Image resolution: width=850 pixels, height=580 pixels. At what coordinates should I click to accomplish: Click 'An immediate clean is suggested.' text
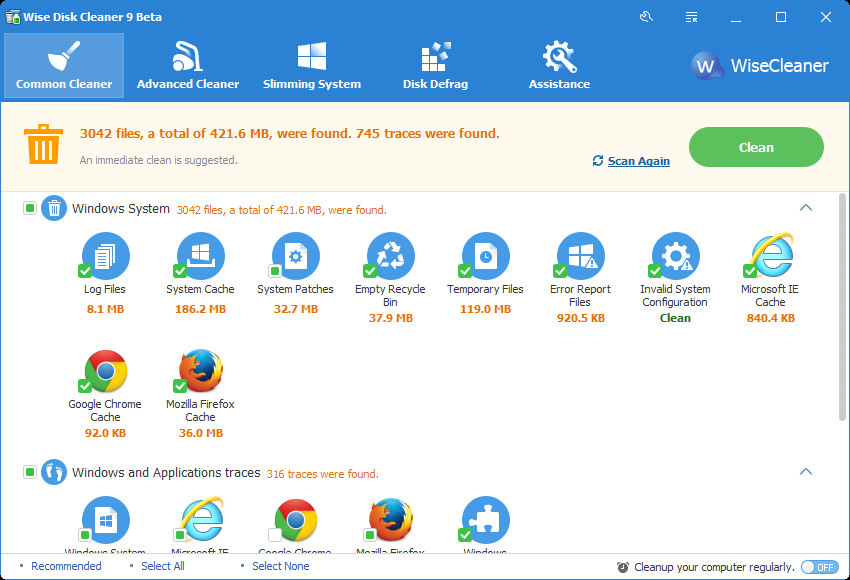159,160
